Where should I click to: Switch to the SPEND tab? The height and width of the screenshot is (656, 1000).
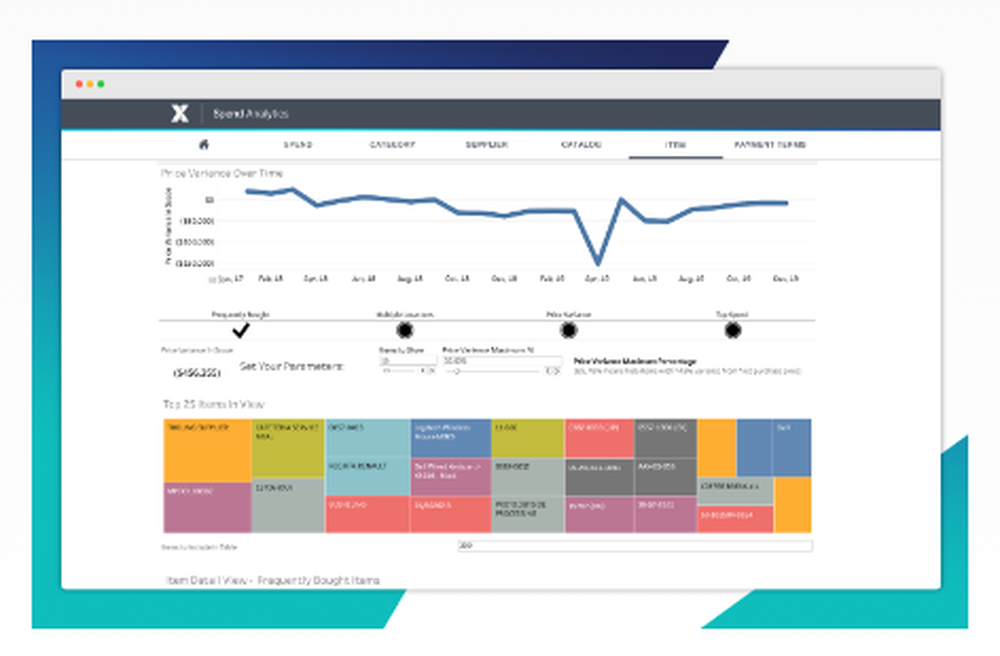(x=298, y=145)
